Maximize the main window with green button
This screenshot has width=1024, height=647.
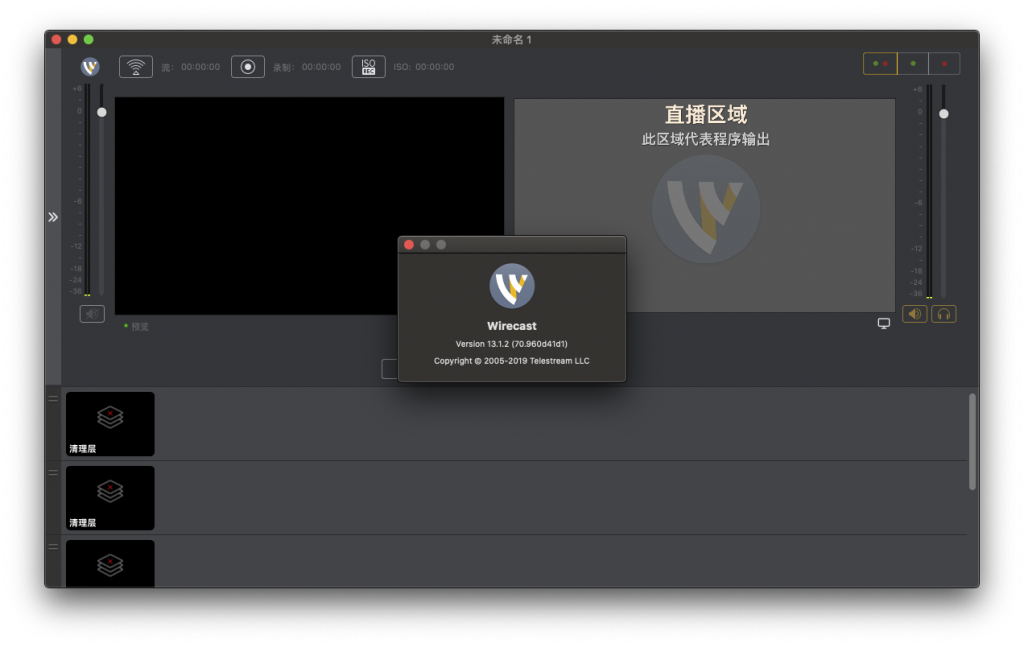89,40
